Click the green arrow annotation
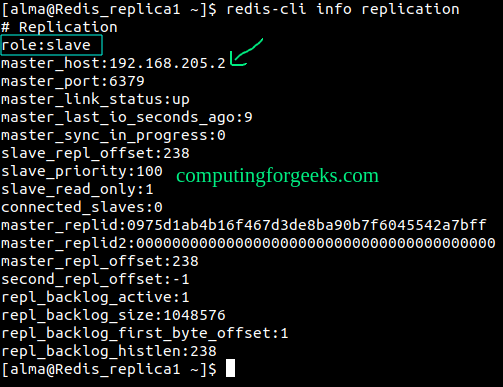This screenshot has width=503, height=387. [x=246, y=52]
